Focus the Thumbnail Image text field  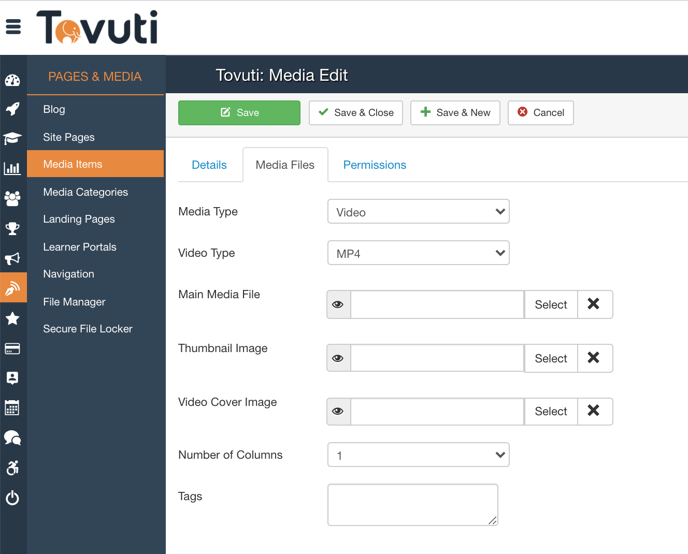[x=437, y=358]
